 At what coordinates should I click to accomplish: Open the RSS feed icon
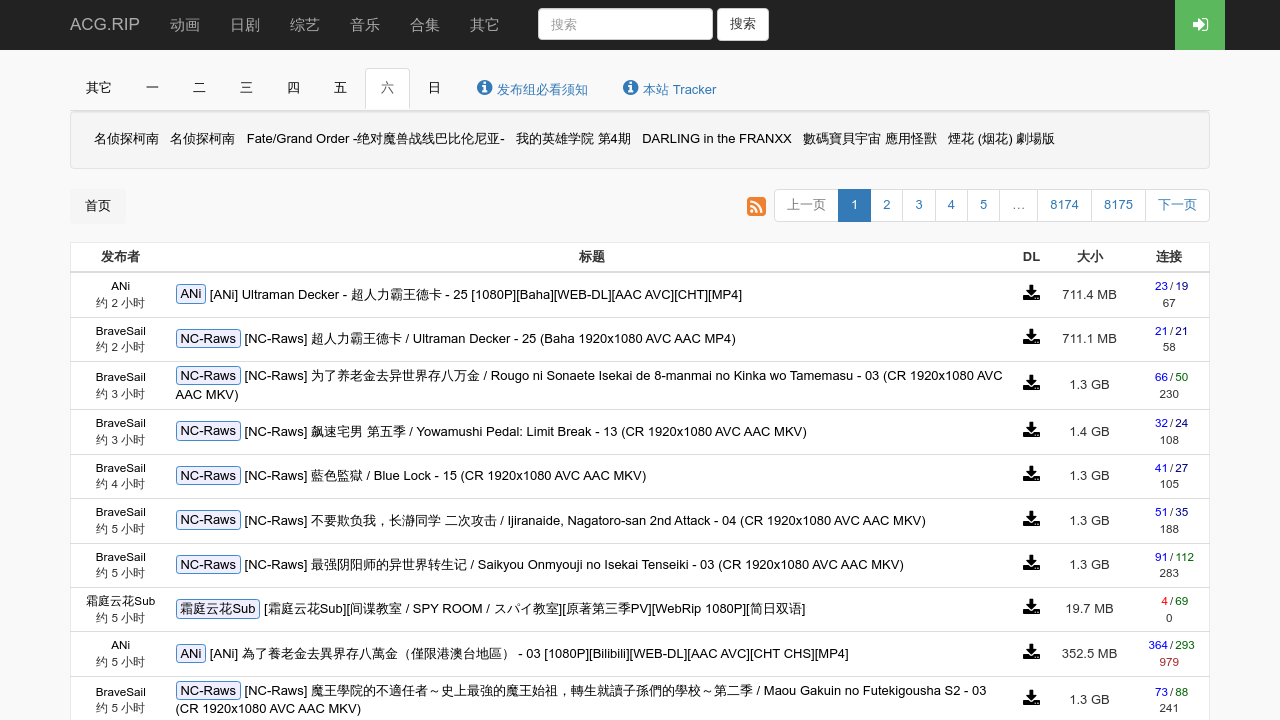(x=756, y=206)
